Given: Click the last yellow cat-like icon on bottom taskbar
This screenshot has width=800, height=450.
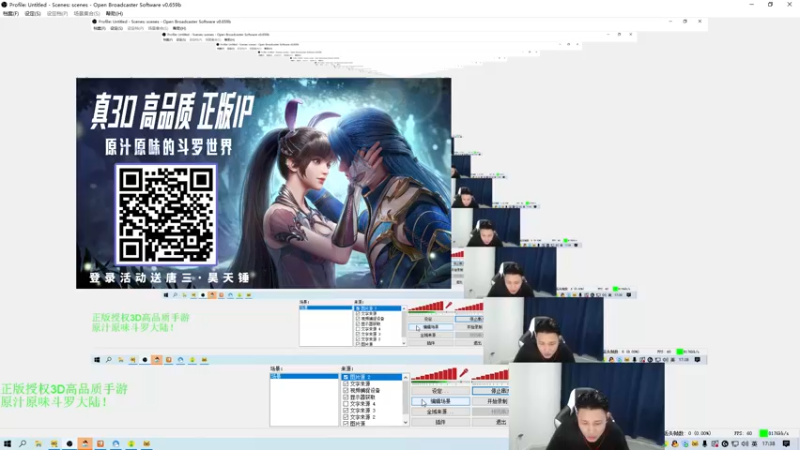Looking at the screenshot, I should pyautogui.click(x=146, y=443).
